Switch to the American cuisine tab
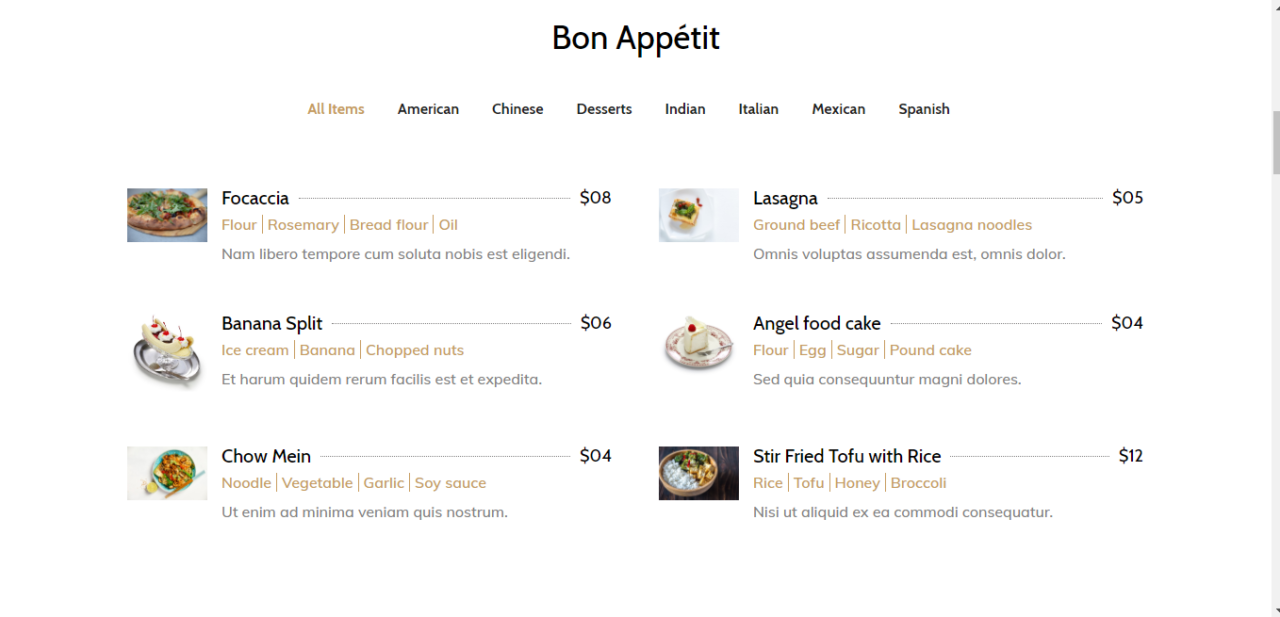This screenshot has width=1280, height=617. (428, 108)
